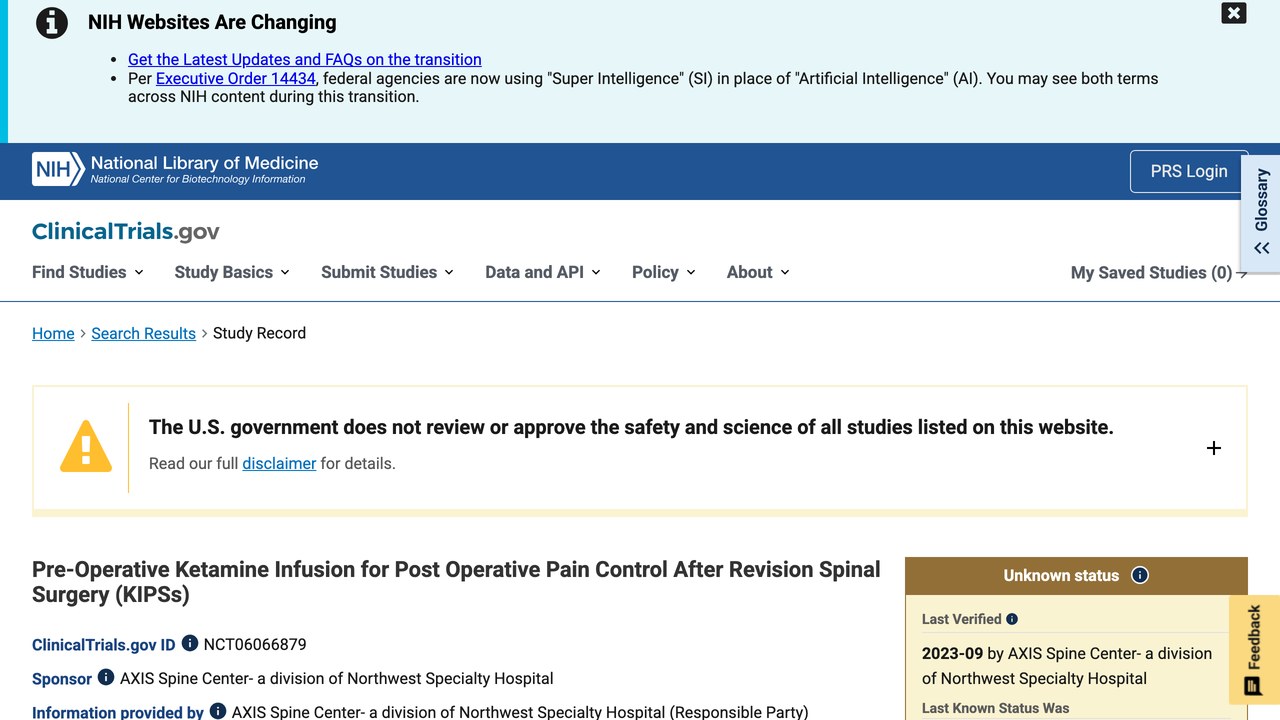Show info for Information provided by

[x=218, y=711]
